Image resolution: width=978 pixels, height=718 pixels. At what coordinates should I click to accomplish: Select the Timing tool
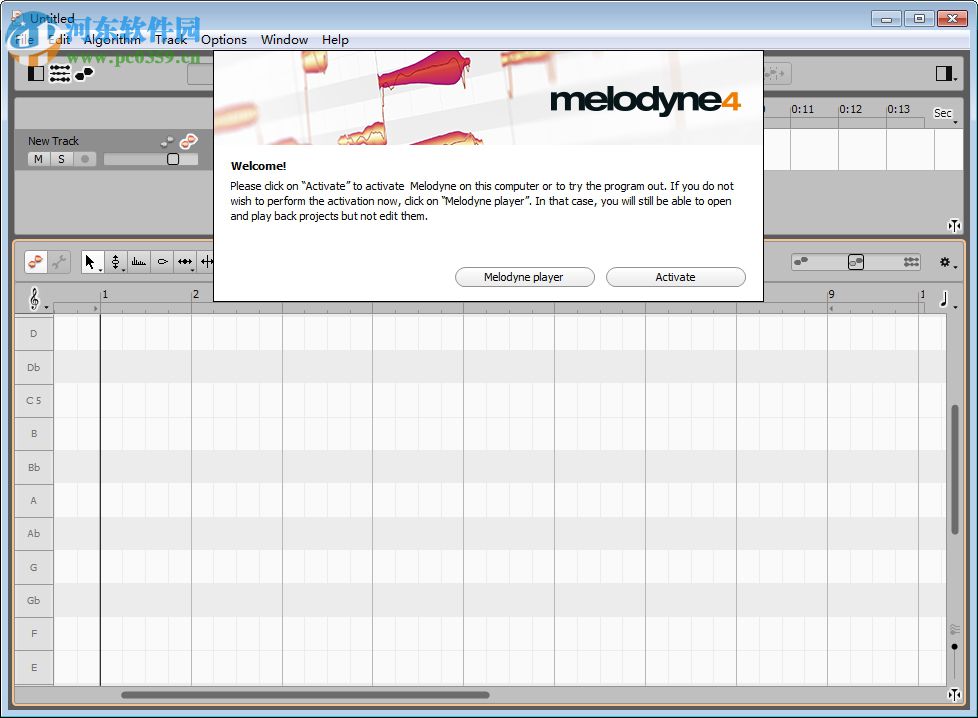[x=185, y=261]
